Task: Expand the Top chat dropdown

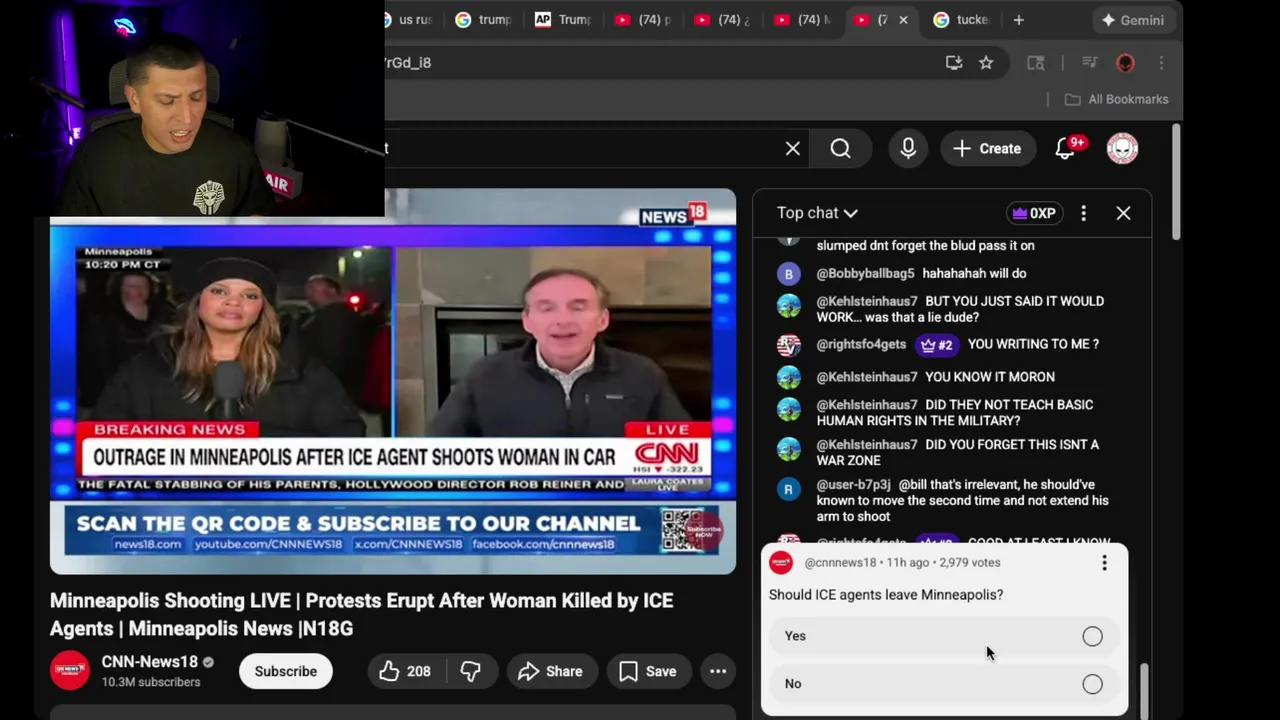Action: tap(817, 213)
